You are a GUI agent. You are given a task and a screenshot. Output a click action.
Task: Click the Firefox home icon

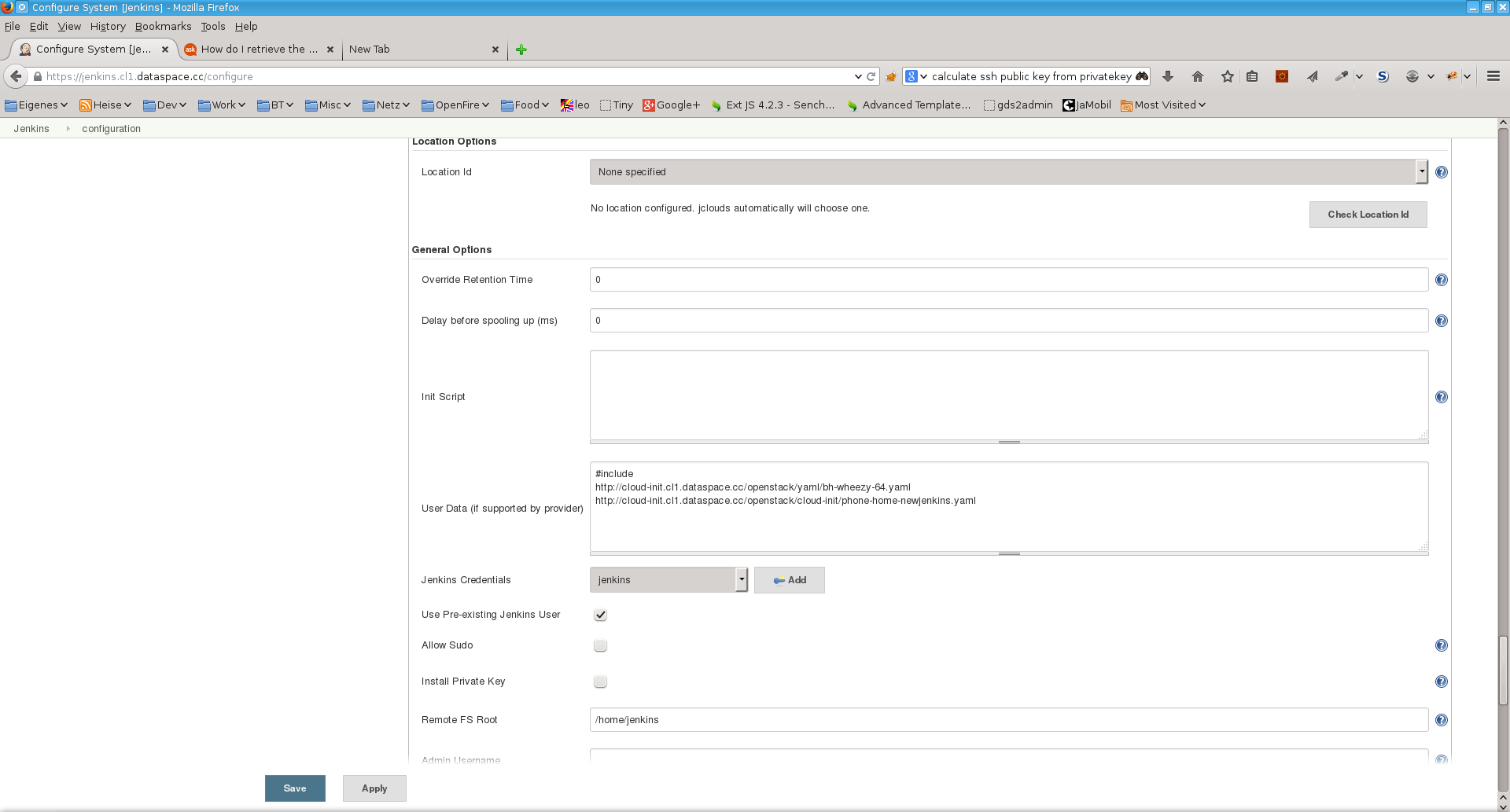(x=1198, y=76)
